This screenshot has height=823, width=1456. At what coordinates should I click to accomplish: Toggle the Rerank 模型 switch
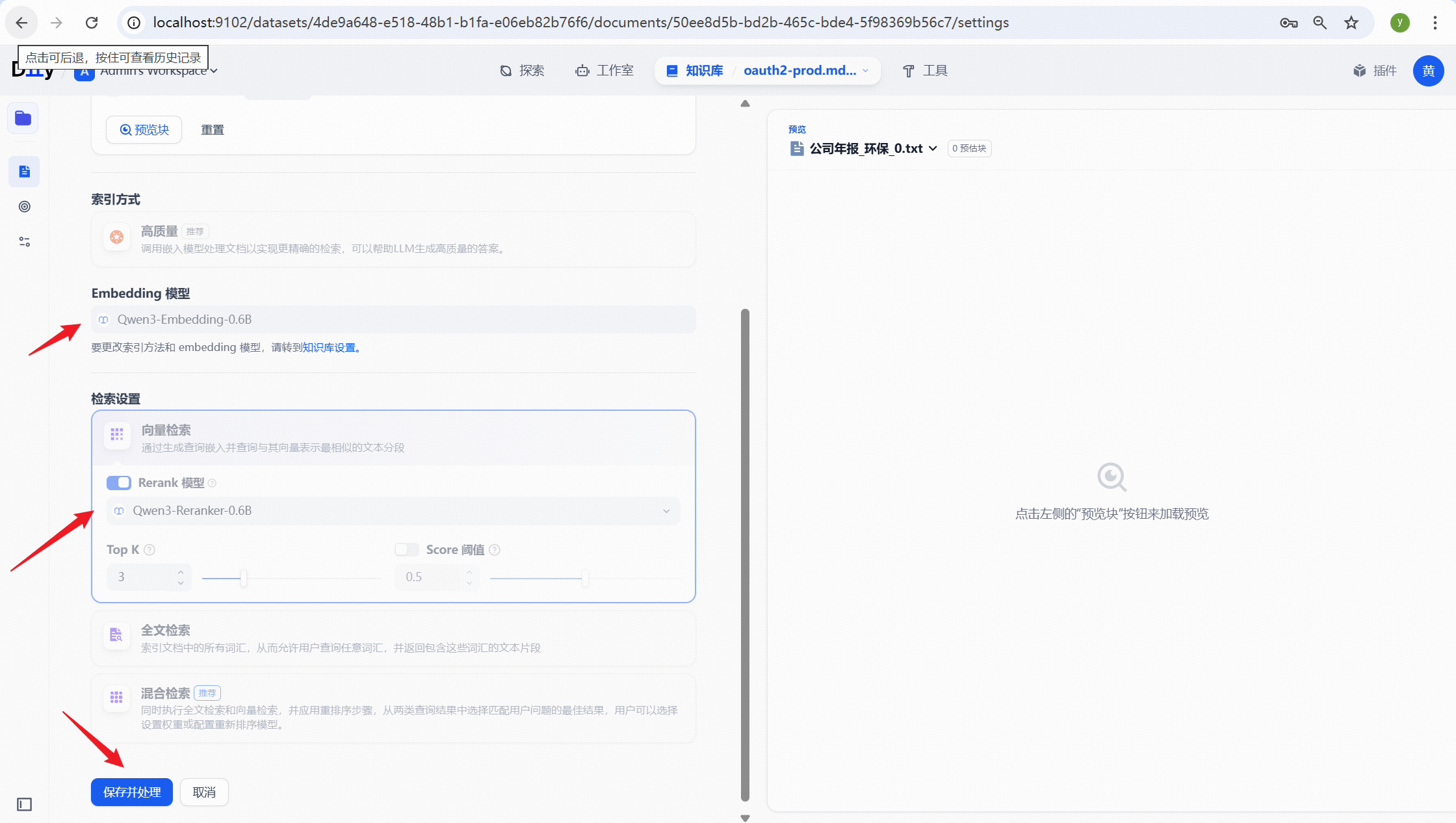119,483
